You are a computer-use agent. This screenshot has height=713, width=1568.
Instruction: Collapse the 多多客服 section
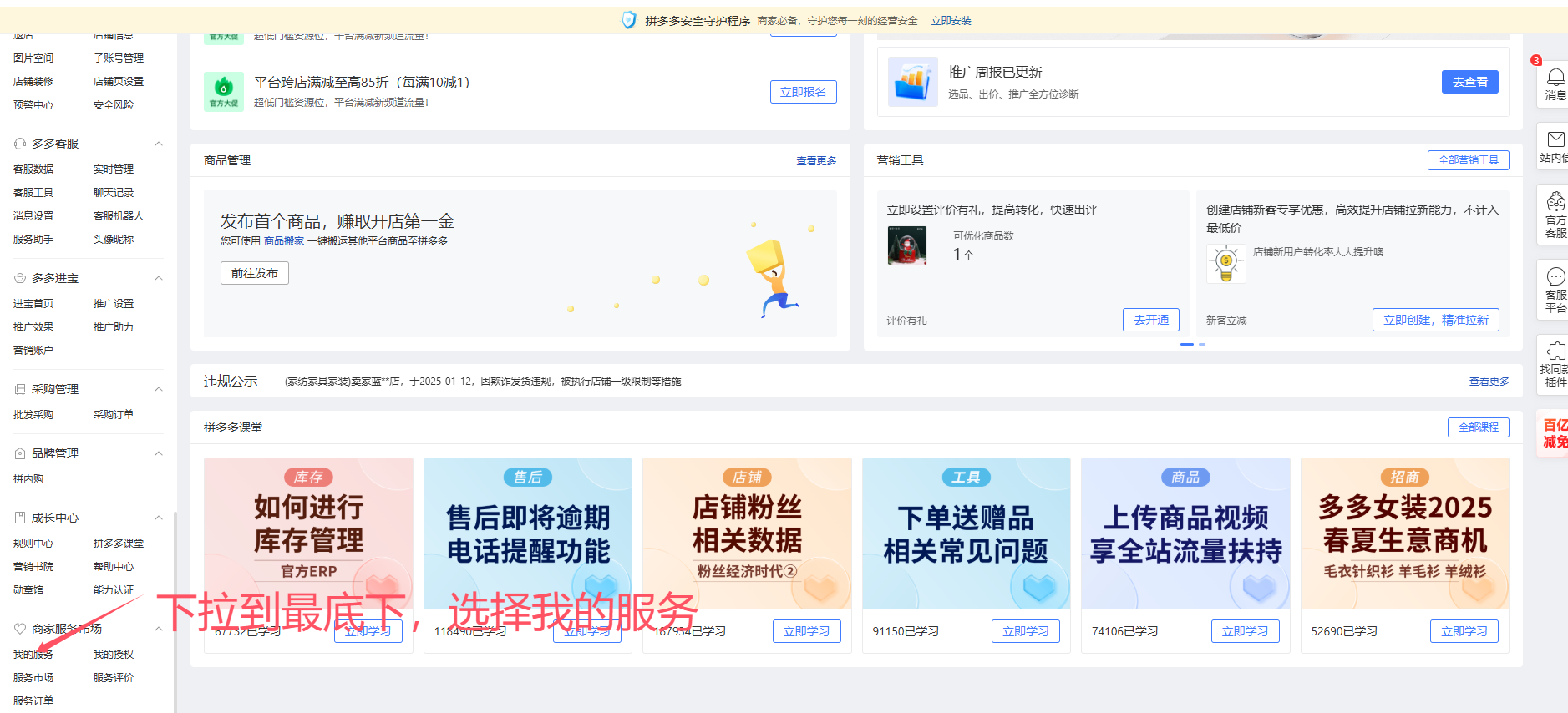(158, 144)
